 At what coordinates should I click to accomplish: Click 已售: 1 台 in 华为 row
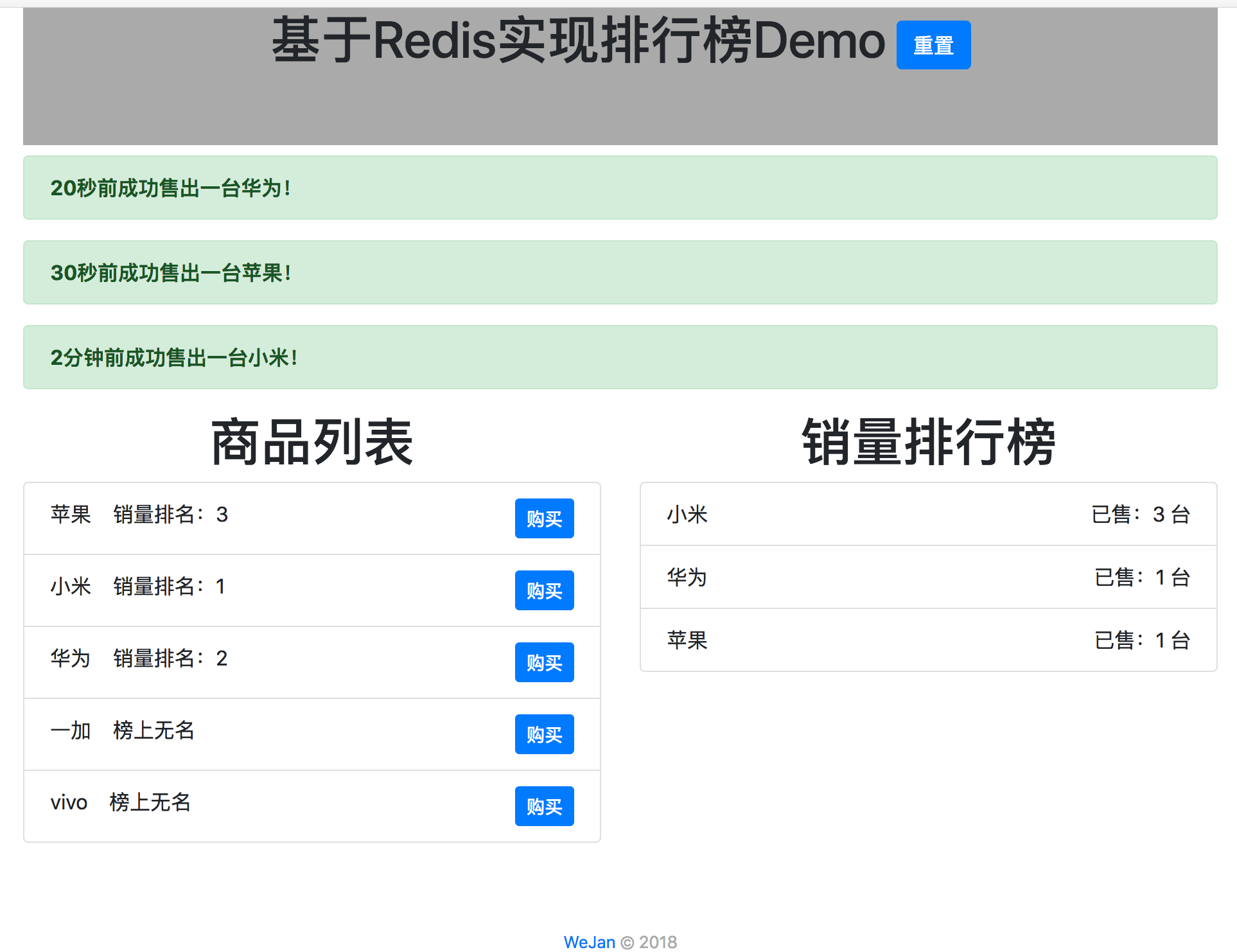click(1143, 577)
